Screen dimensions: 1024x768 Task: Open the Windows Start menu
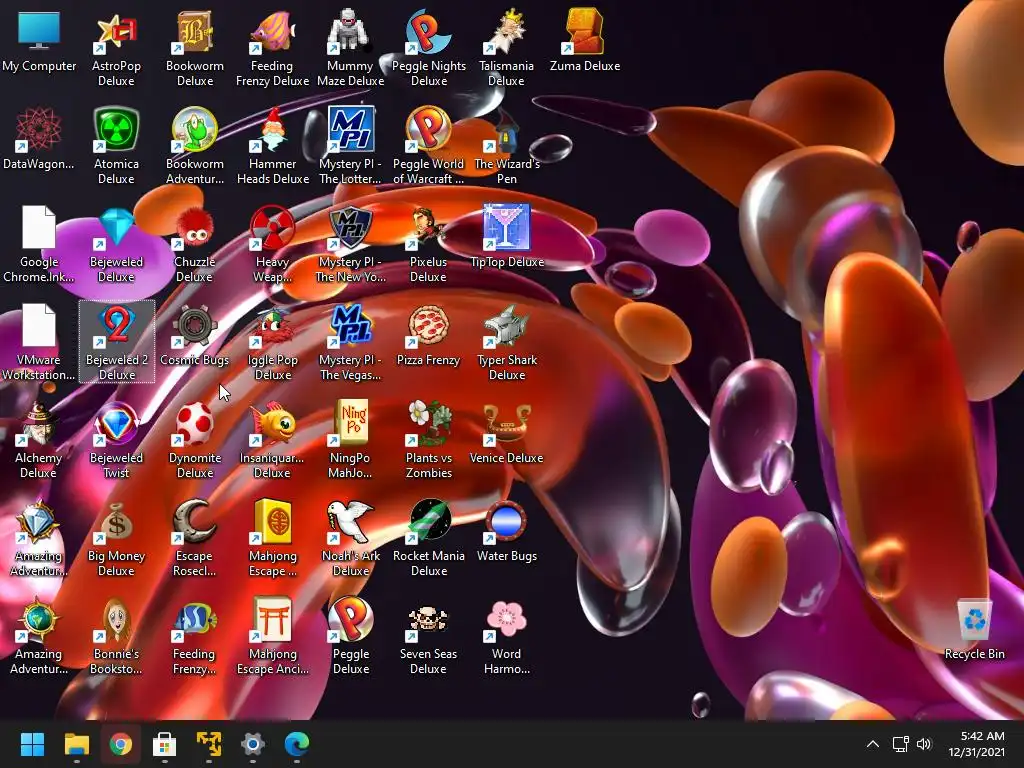tap(32, 744)
